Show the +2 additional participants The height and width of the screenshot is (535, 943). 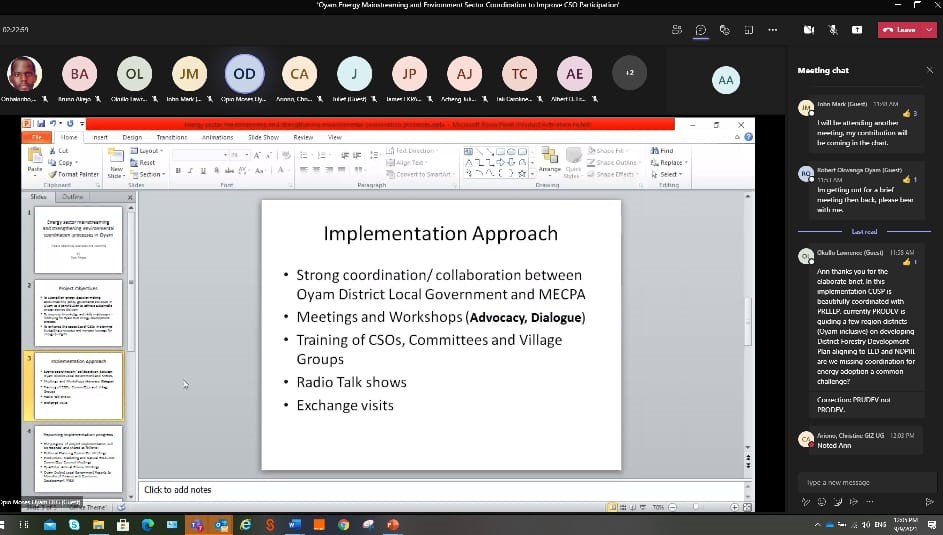[x=629, y=73]
